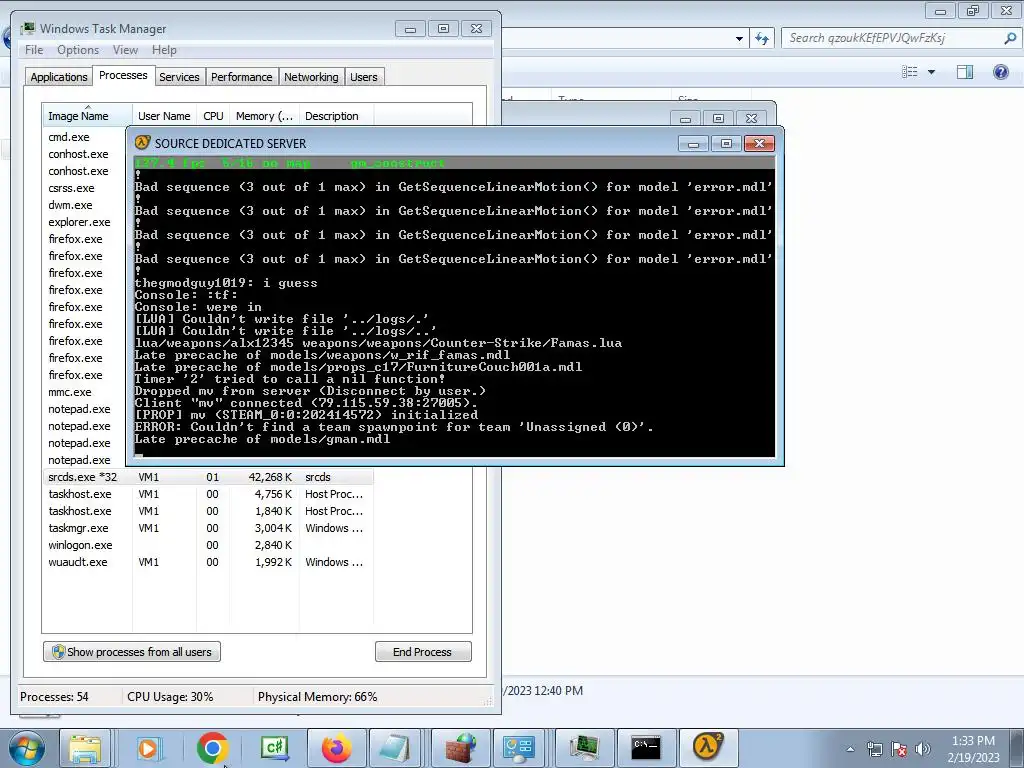1024x768 pixels.
Task: Open the Explorer view options dropdown arrow
Action: (931, 72)
